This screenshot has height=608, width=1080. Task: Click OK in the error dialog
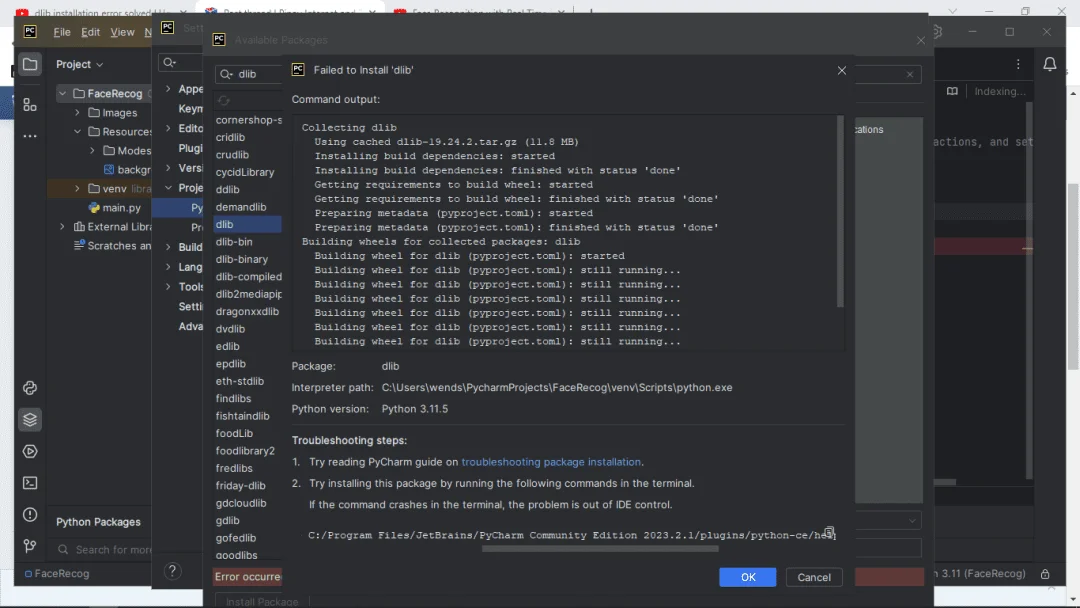point(747,577)
